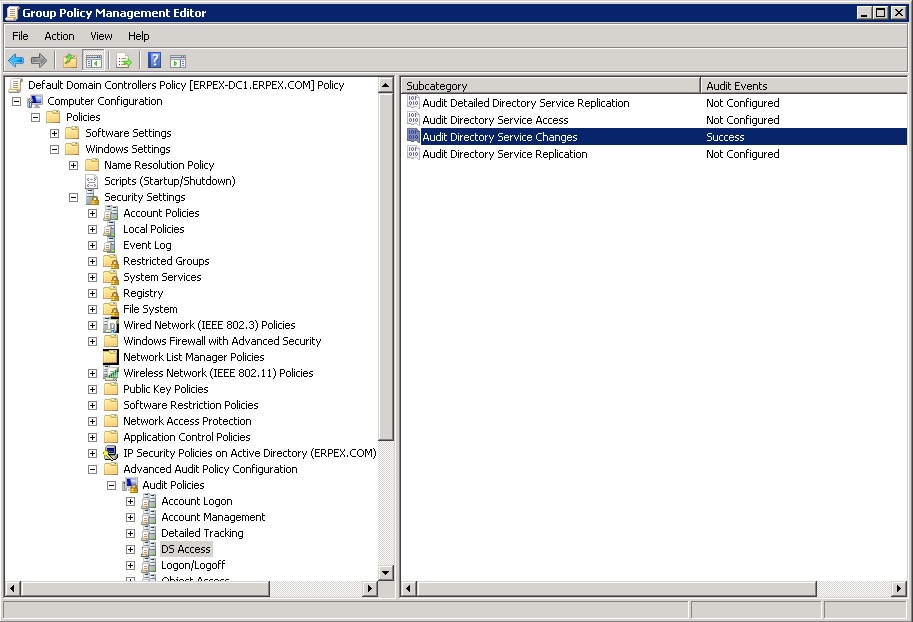Click the Show/Hide Action Pane toolbar icon
The height and width of the screenshot is (622, 913).
tap(176, 60)
